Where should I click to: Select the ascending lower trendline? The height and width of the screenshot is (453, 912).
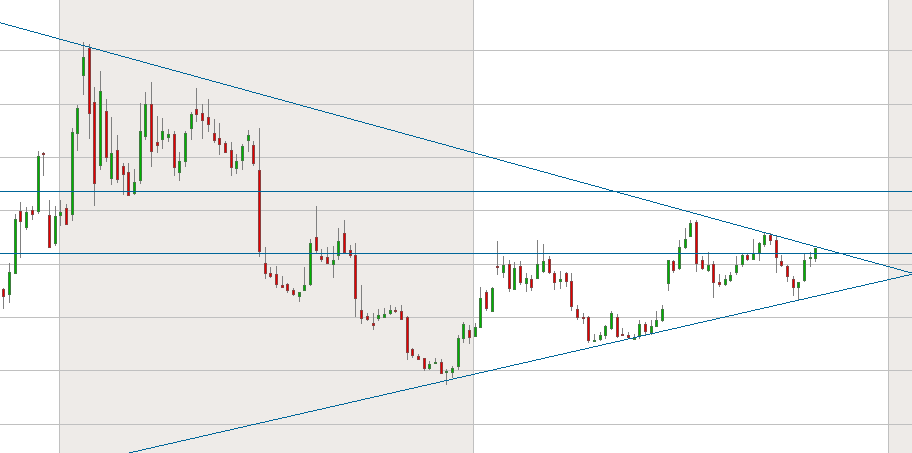click(x=523, y=362)
